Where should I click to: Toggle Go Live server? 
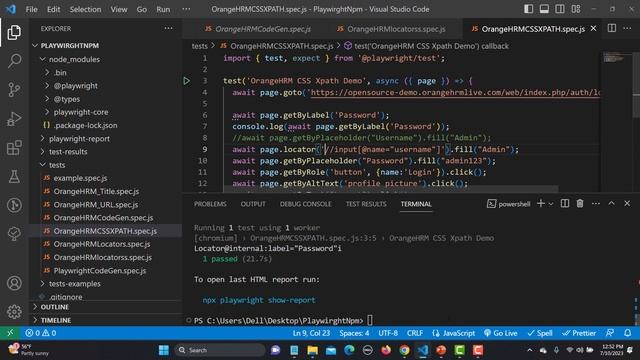coord(500,333)
